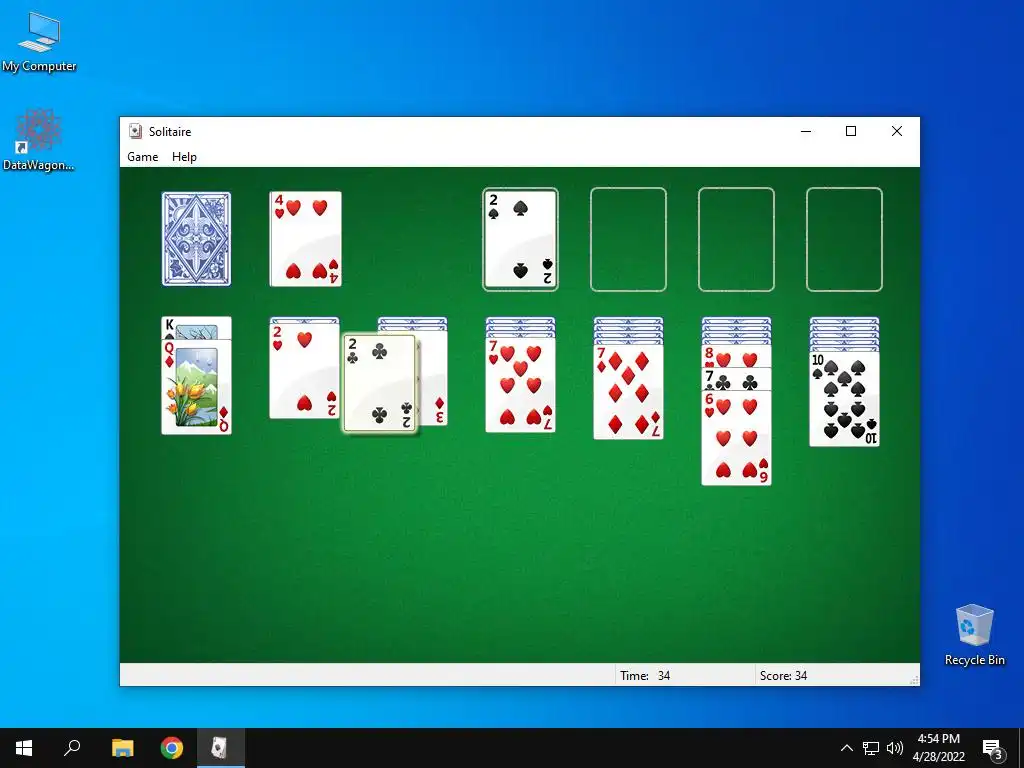Screen dimensions: 1024x768
Task: Pick the highlighted 2 of clubs card
Action: (x=379, y=384)
